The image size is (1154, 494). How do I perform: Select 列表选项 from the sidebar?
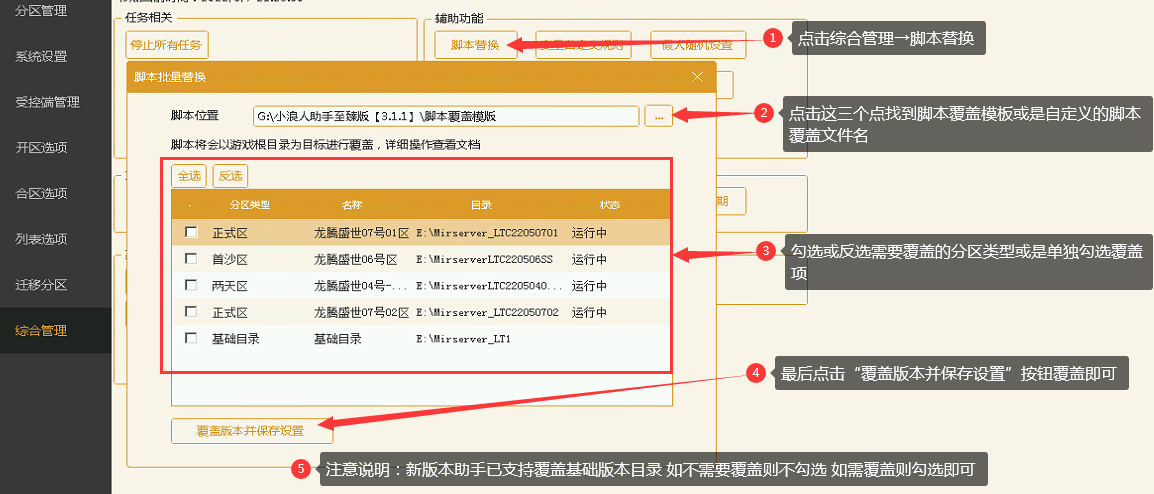tap(41, 239)
